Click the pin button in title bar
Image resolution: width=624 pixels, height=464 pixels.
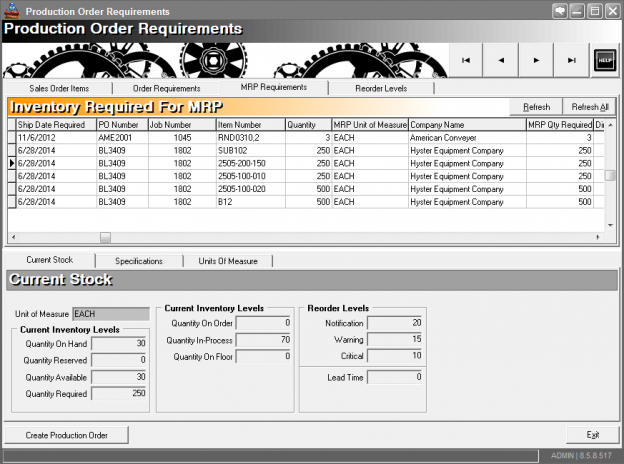coord(560,11)
